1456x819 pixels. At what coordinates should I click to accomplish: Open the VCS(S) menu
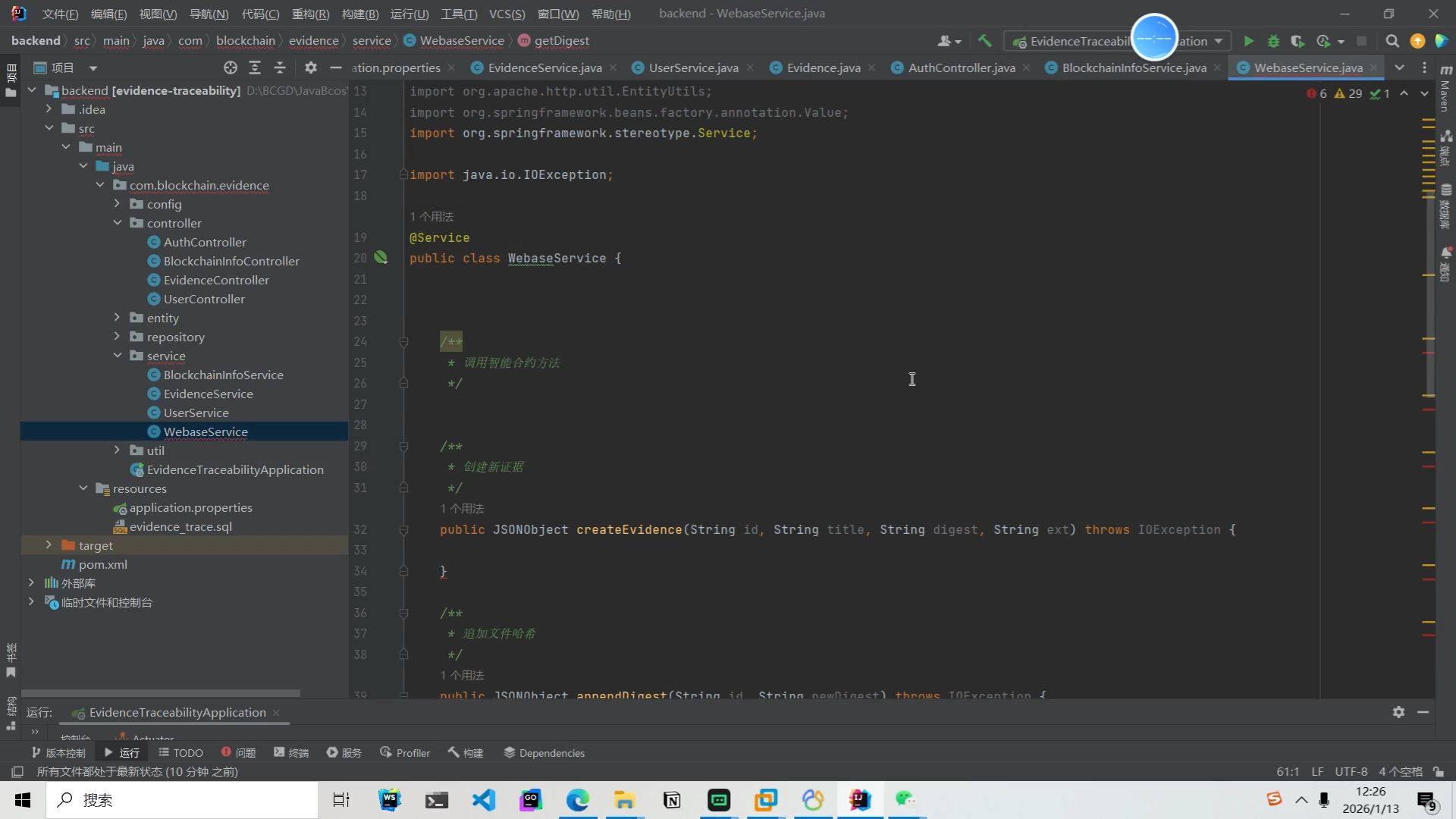[x=507, y=14]
